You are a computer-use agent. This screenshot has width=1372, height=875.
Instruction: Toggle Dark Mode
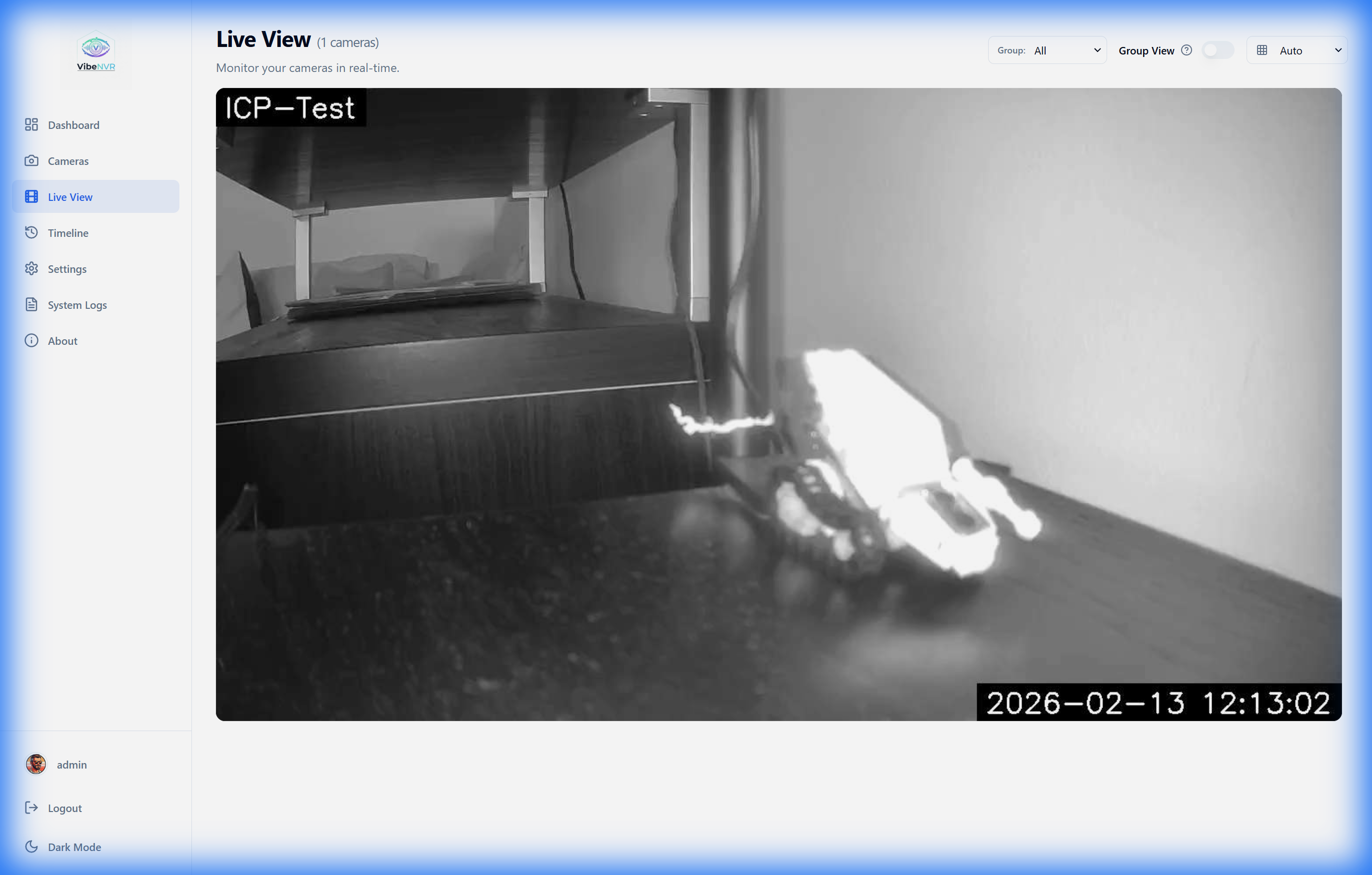click(x=74, y=847)
